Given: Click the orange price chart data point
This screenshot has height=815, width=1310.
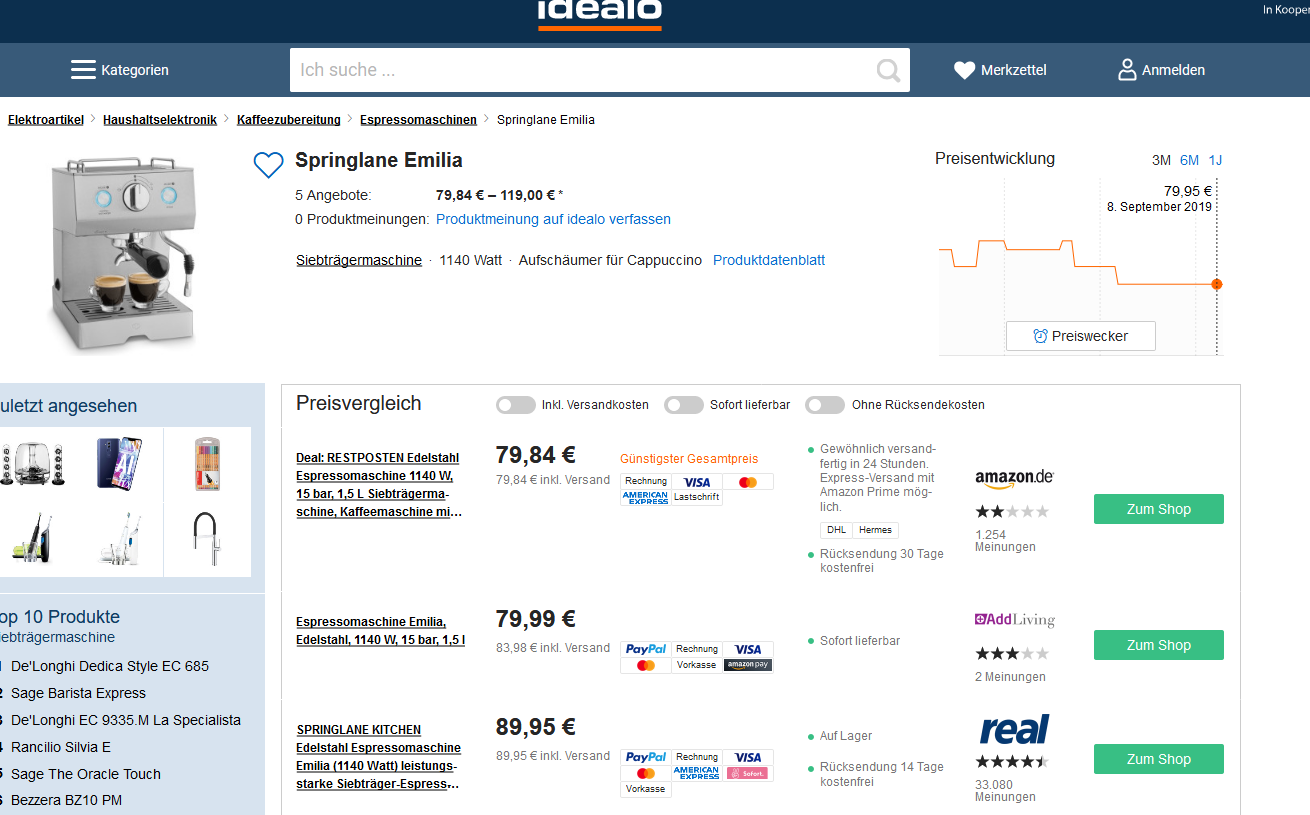Looking at the screenshot, I should [1217, 284].
